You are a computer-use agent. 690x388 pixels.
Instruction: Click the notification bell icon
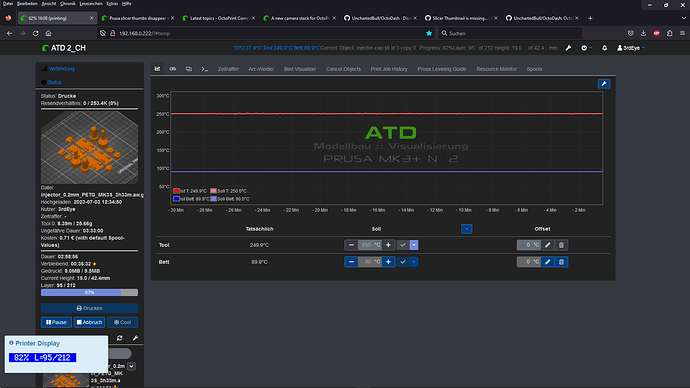604,48
